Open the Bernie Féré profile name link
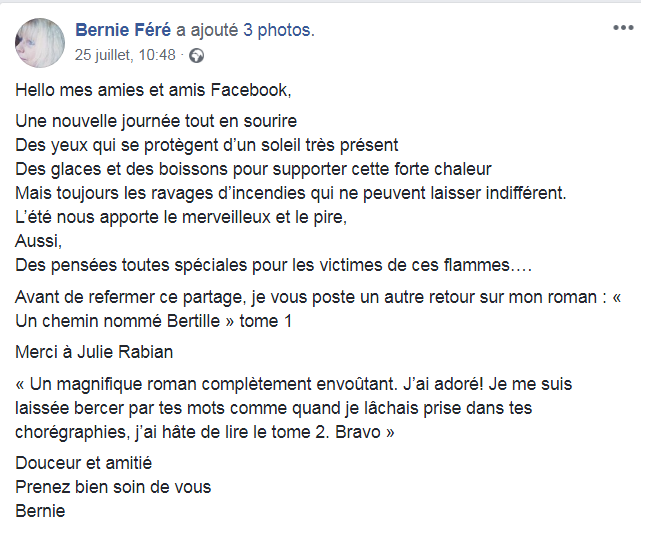 (123, 30)
